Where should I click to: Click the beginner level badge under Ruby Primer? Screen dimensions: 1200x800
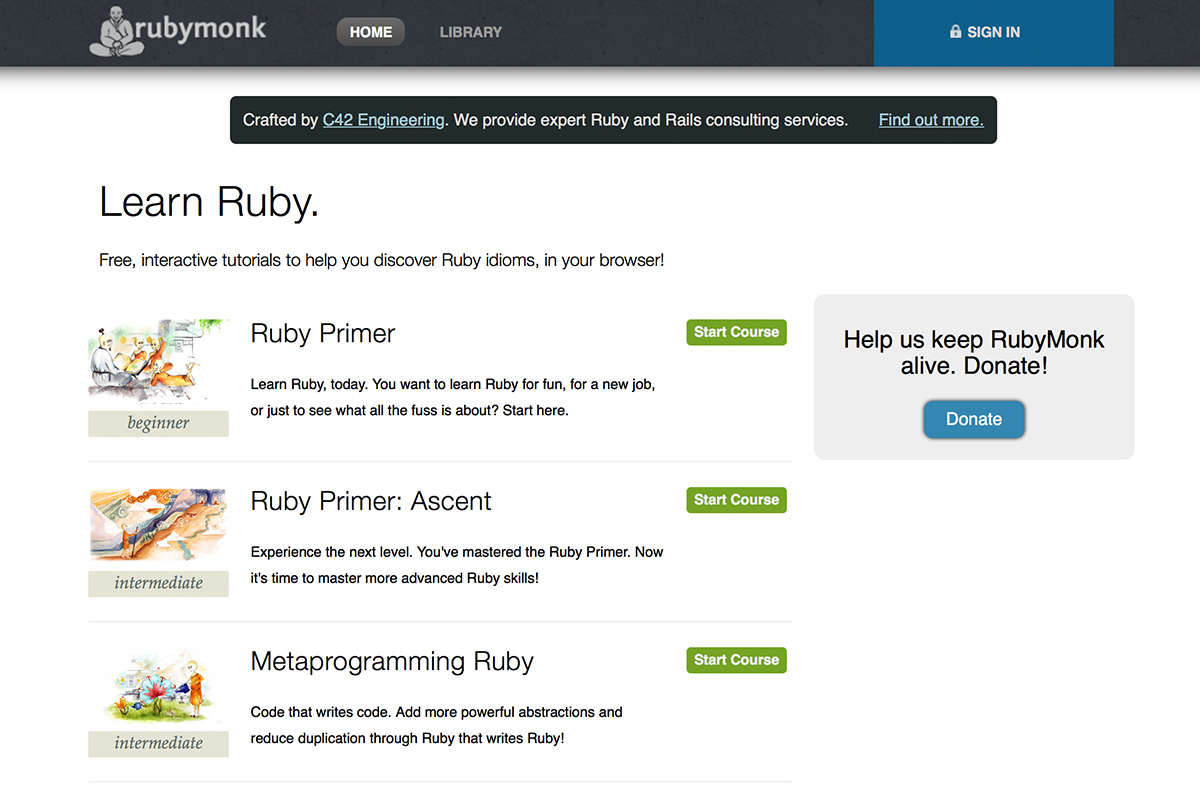pyautogui.click(x=158, y=423)
